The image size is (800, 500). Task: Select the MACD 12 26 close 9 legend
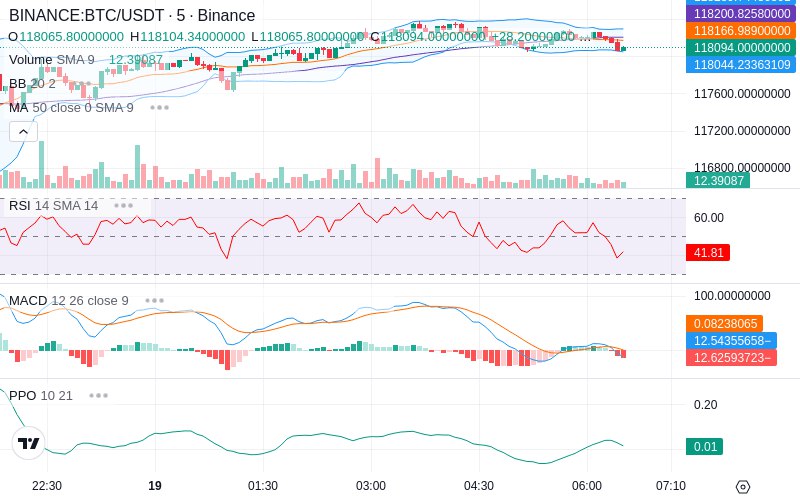tap(69, 301)
